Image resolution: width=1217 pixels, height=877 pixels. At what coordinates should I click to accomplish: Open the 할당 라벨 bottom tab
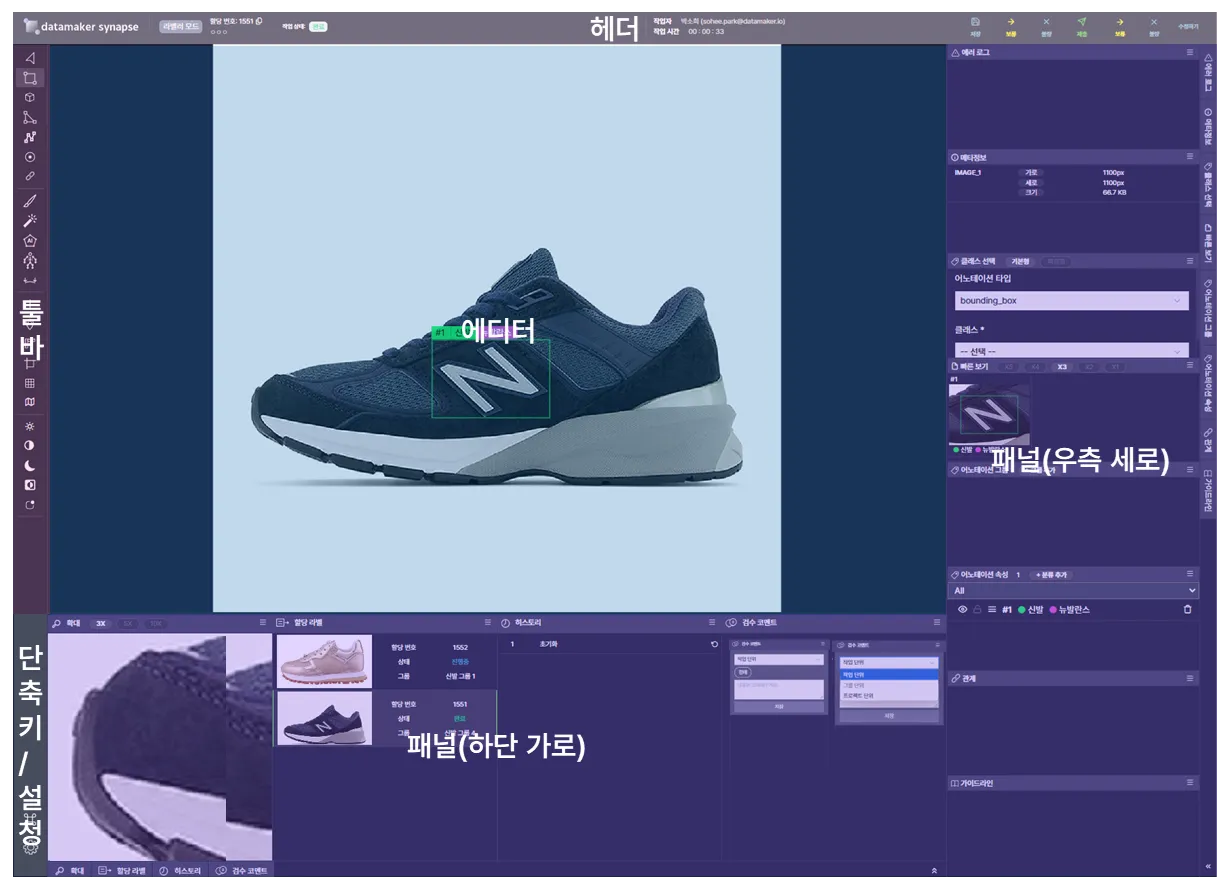click(x=120, y=870)
